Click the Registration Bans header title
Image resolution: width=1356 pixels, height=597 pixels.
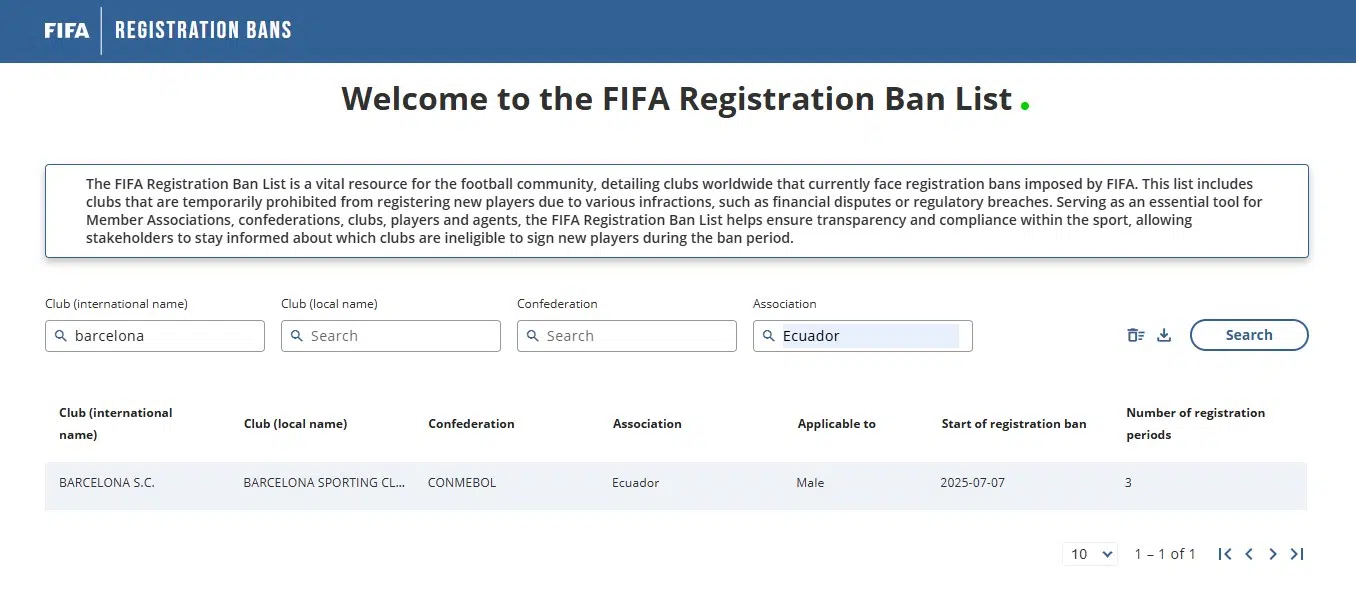203,30
